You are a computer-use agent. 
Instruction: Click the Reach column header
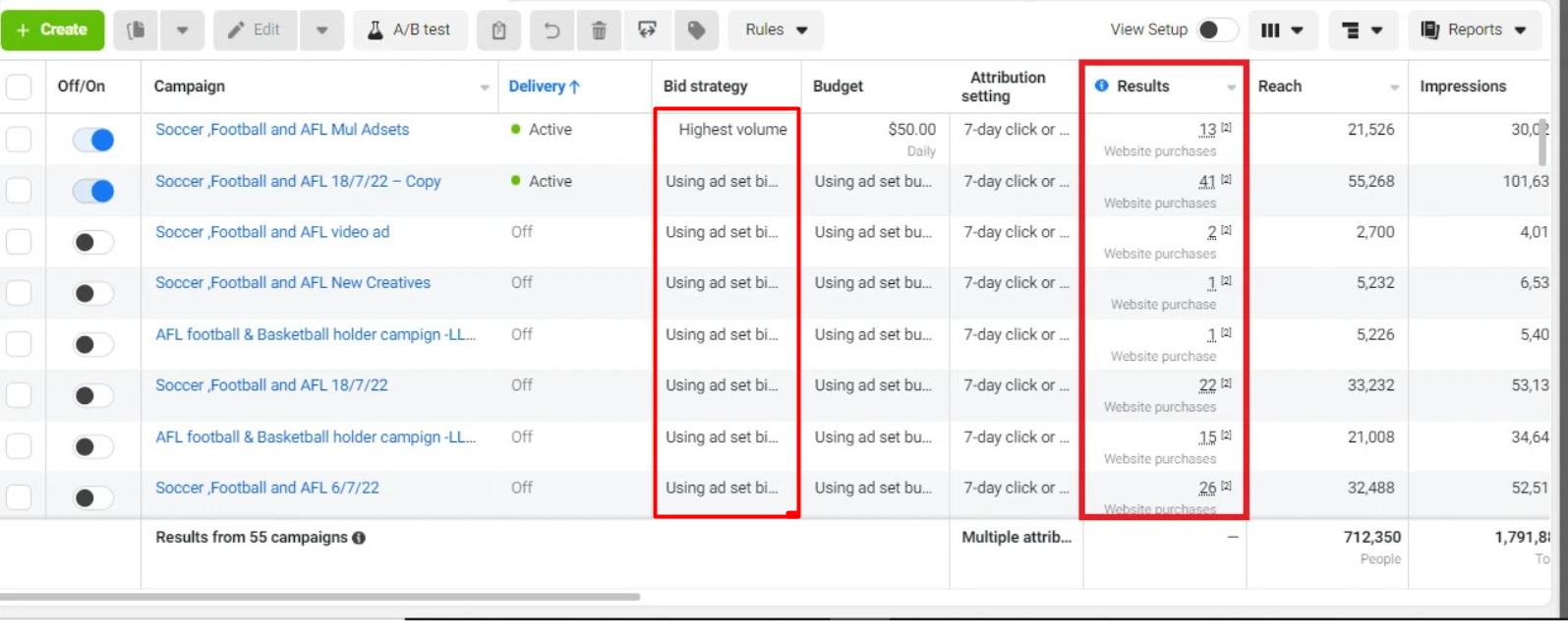[x=1279, y=87]
